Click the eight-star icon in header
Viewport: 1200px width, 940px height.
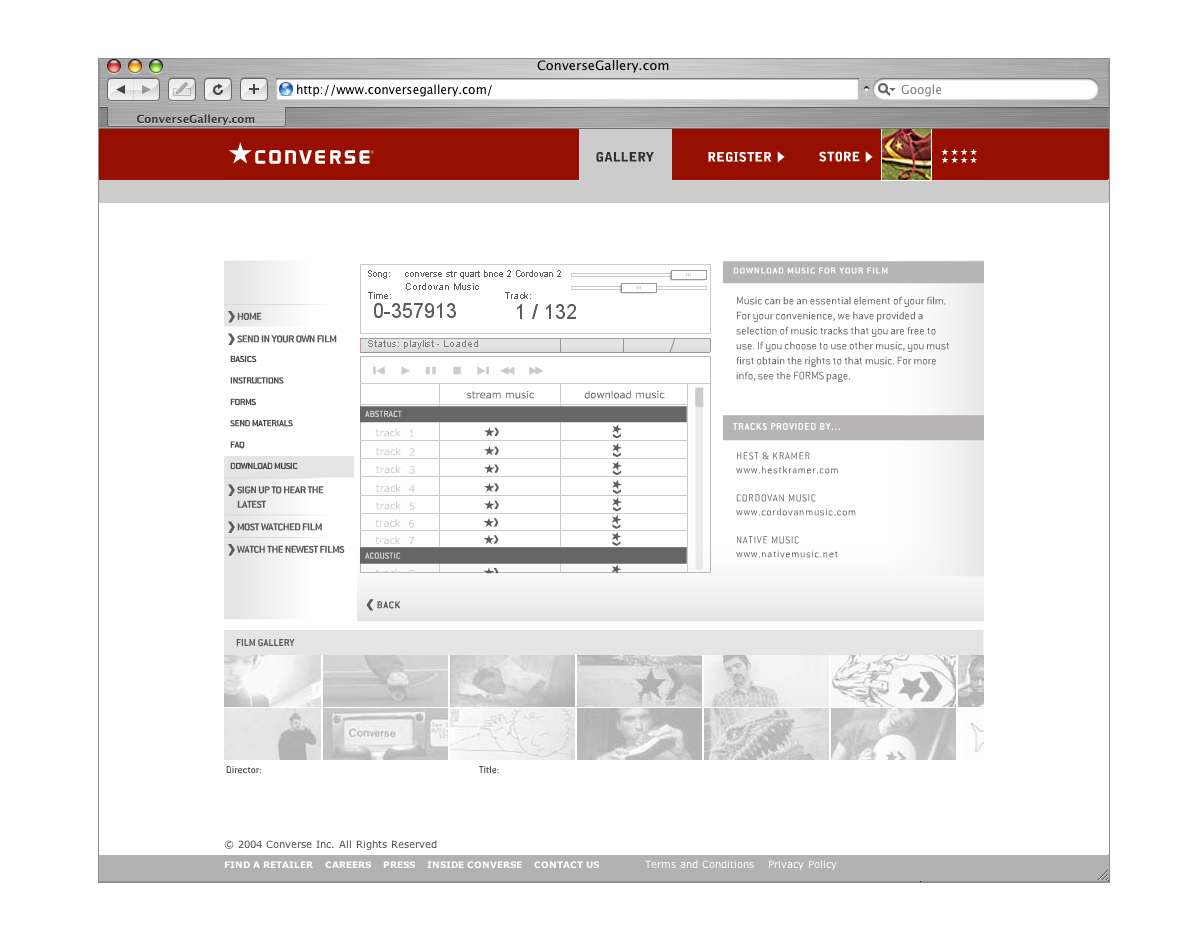[959, 156]
